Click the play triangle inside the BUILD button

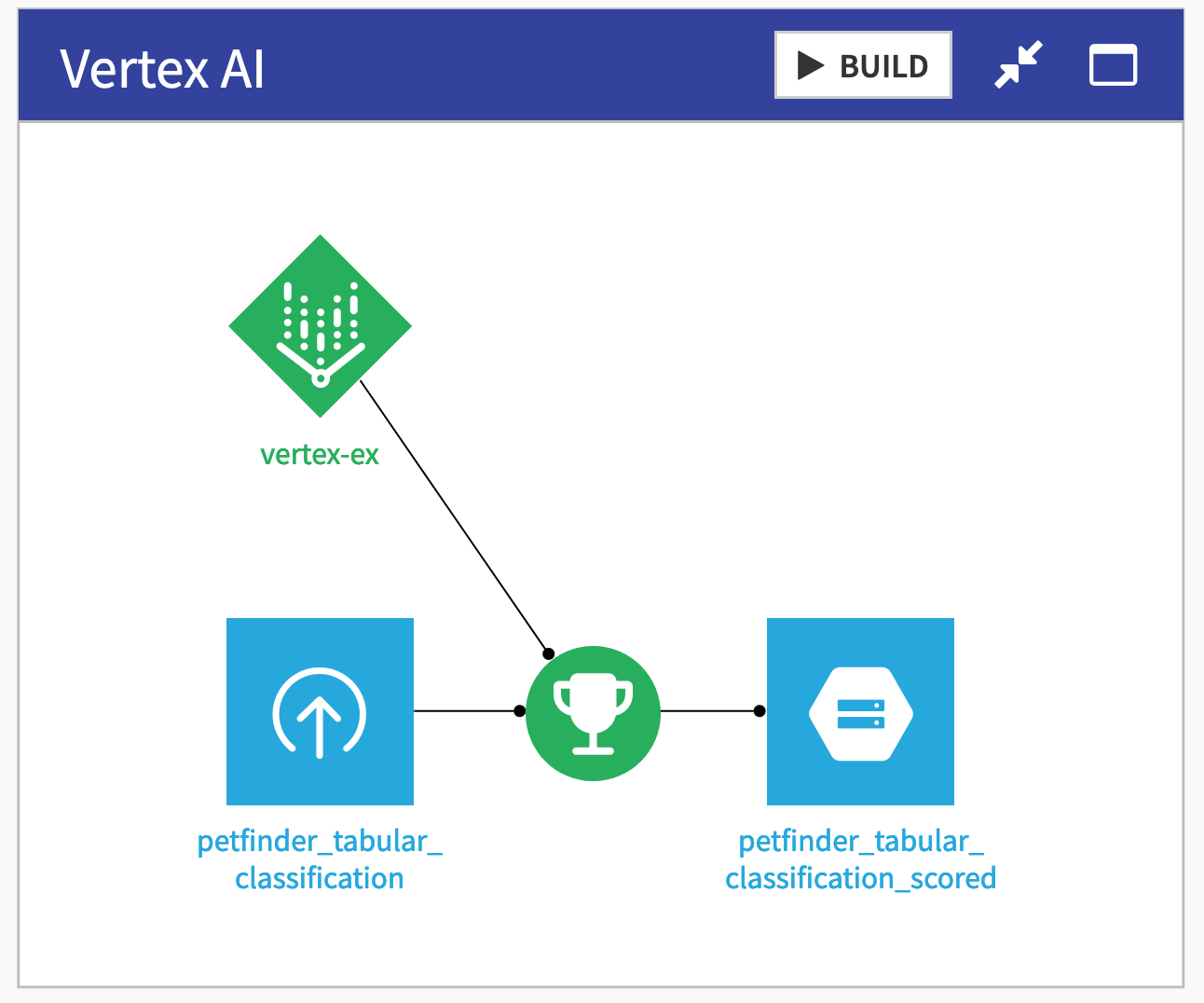809,64
